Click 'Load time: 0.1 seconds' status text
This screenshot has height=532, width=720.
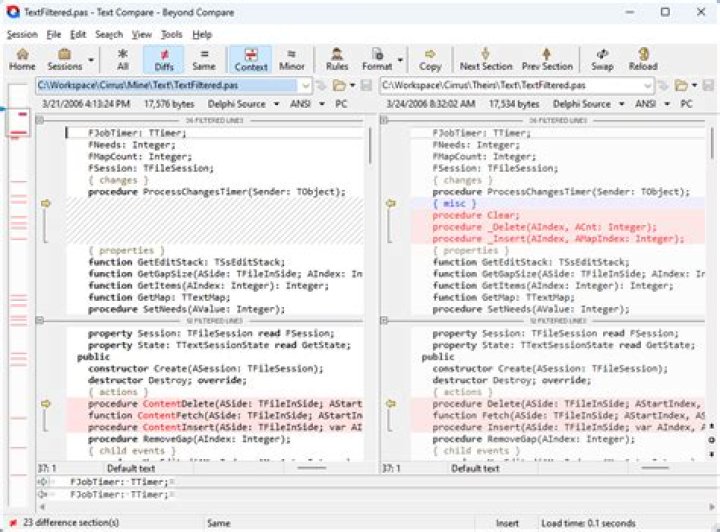click(588, 523)
